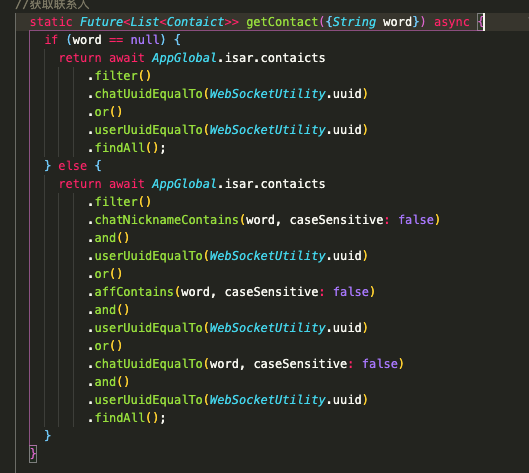Click 'word' argument inside affContains call
The width and height of the screenshot is (529, 473).
pyautogui.click(x=195, y=292)
